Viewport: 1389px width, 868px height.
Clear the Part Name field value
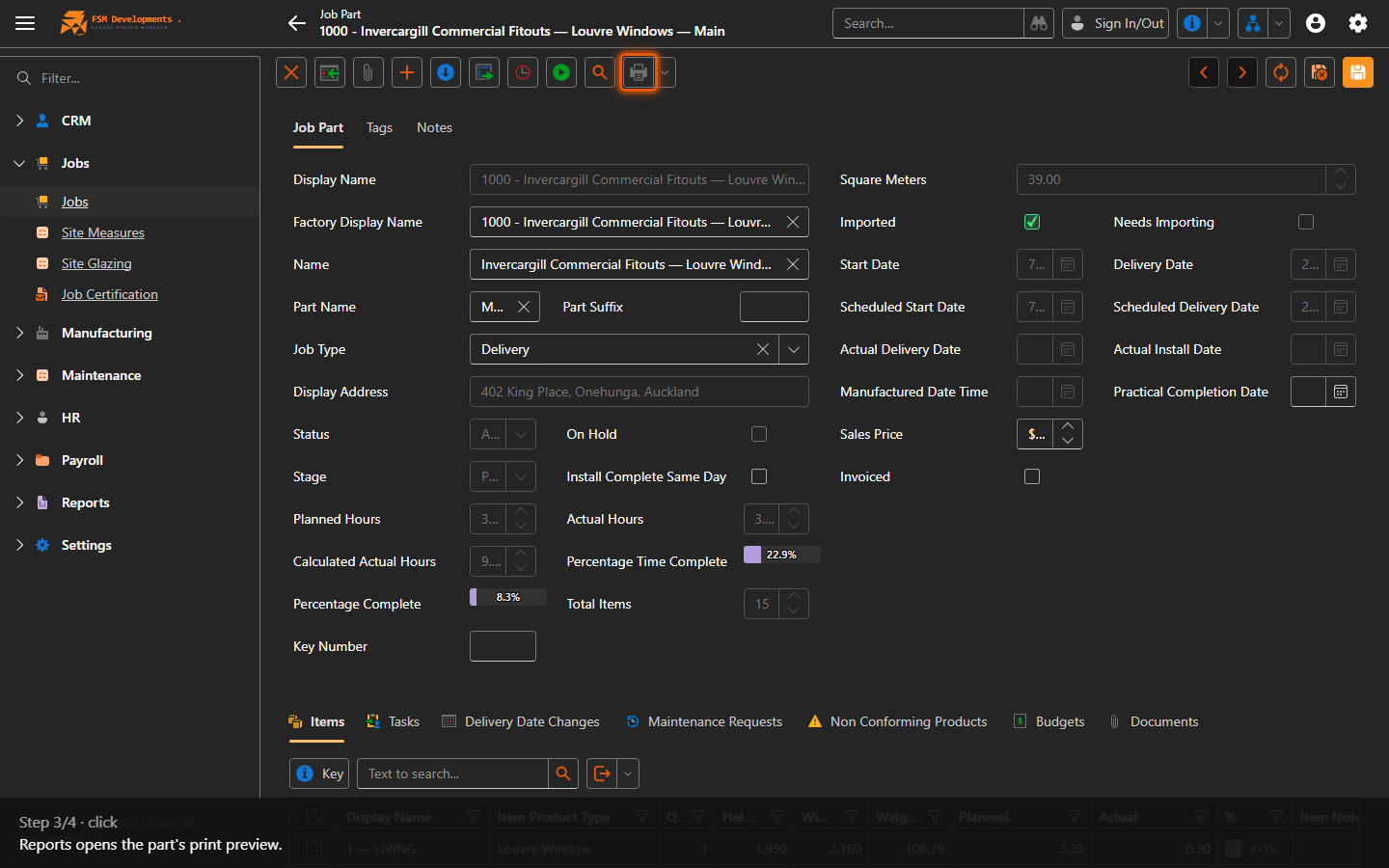[524, 307]
